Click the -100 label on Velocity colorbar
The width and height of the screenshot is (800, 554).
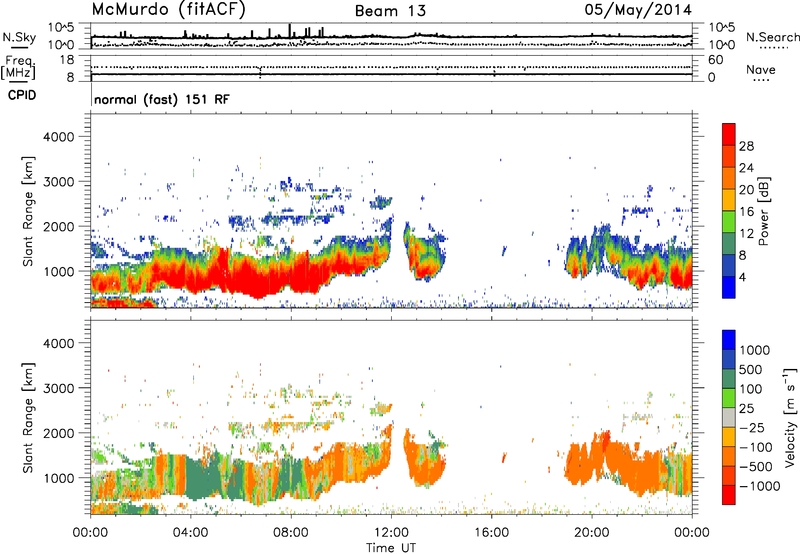(x=756, y=447)
